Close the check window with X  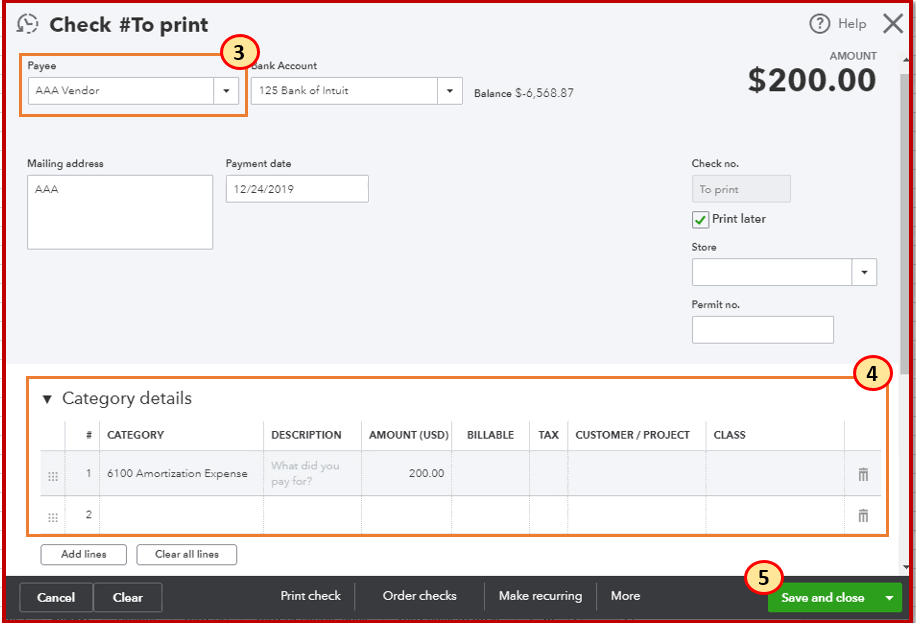pos(893,24)
